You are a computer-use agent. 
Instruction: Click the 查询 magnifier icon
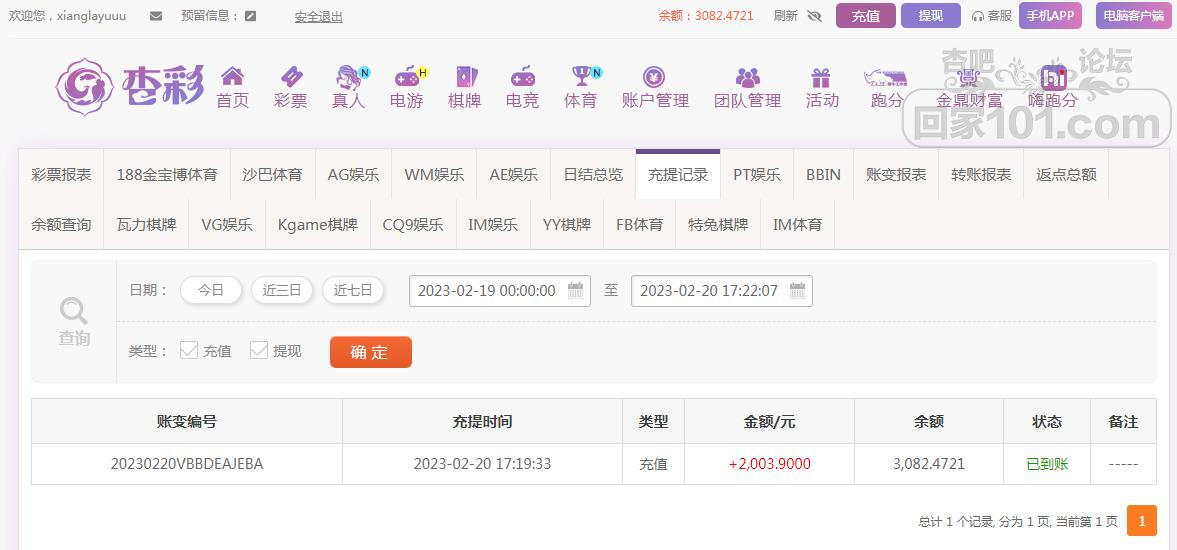click(x=74, y=310)
